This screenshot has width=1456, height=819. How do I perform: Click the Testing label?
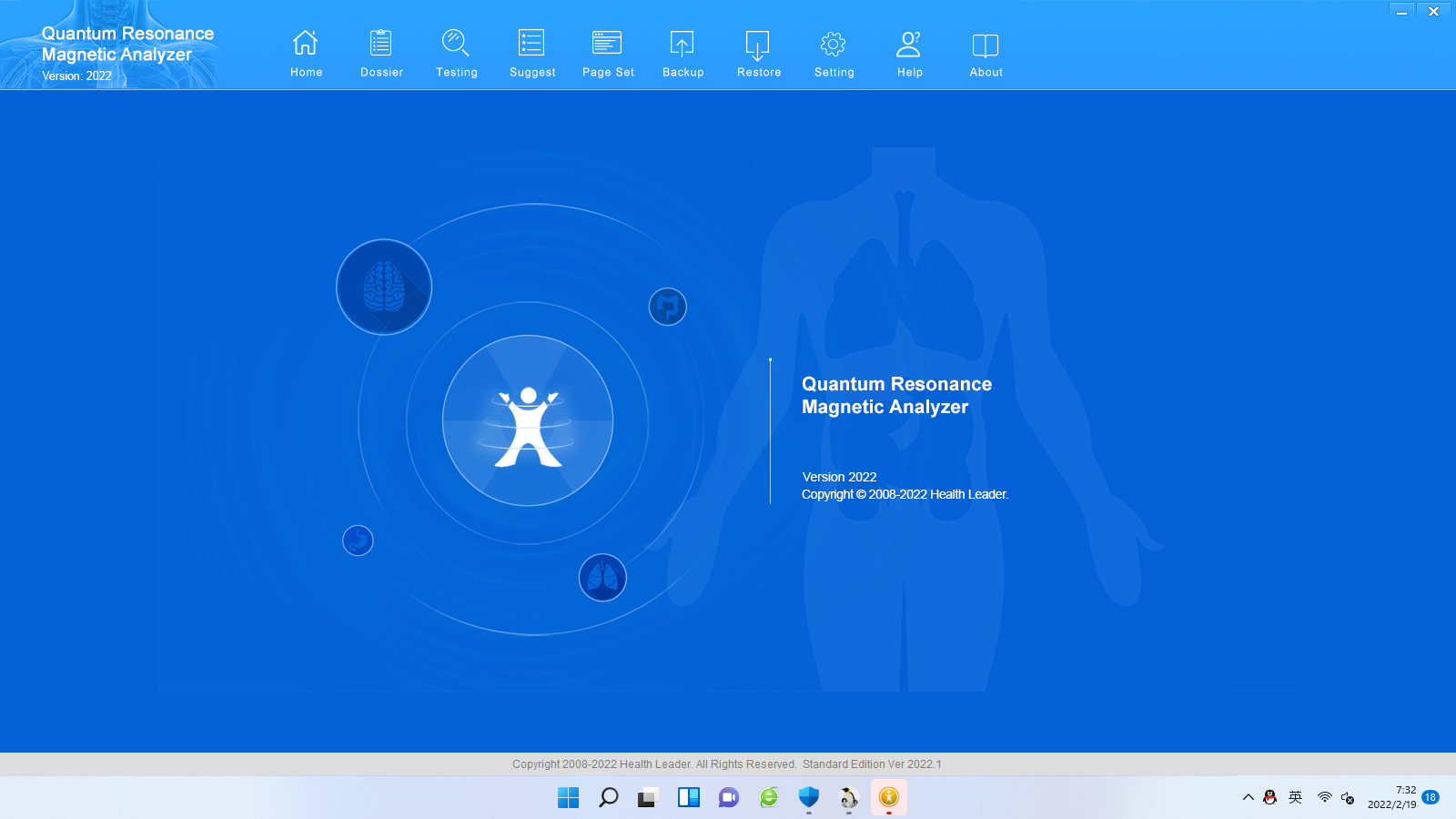click(x=457, y=73)
